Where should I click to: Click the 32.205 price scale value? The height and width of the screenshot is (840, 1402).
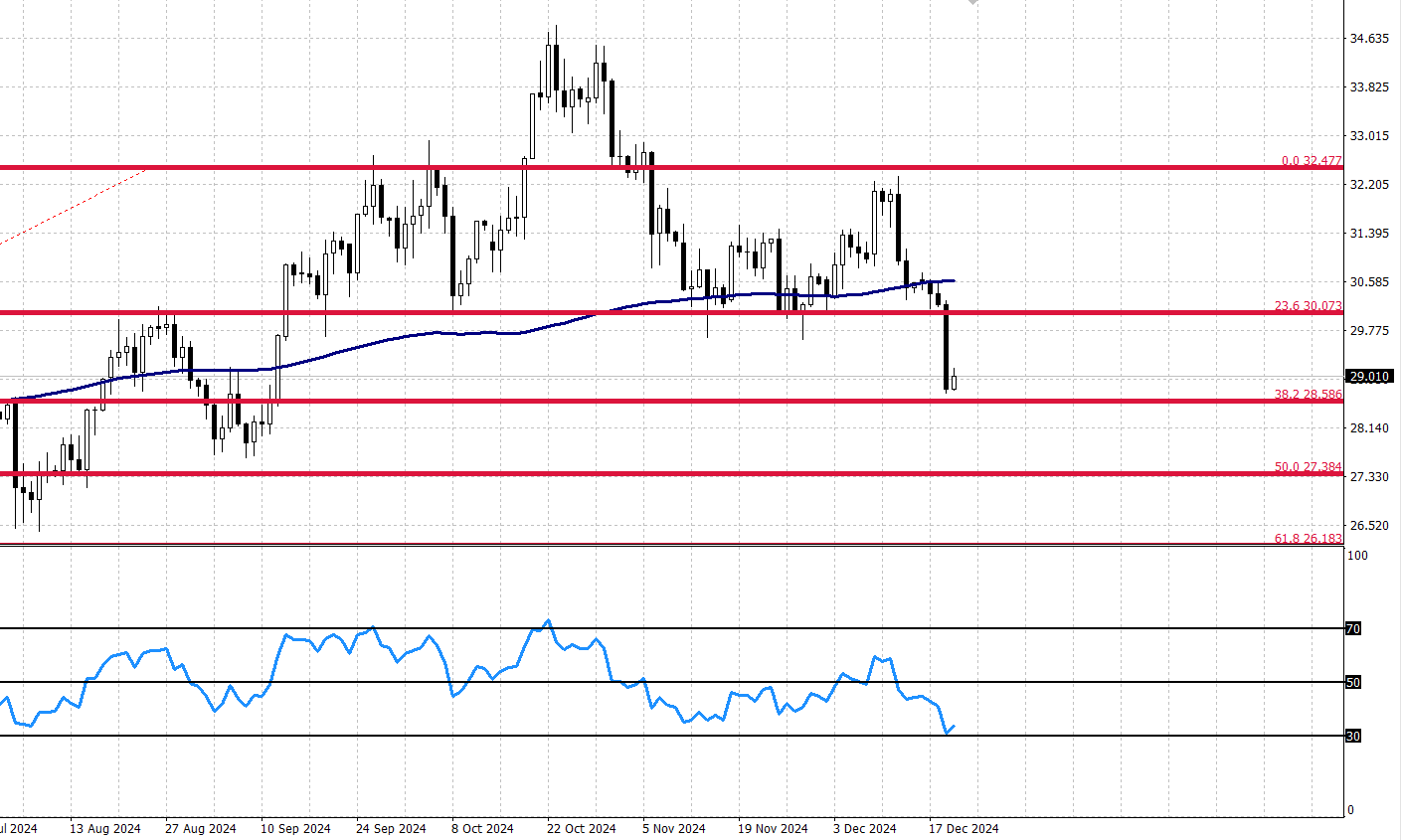pos(1369,185)
